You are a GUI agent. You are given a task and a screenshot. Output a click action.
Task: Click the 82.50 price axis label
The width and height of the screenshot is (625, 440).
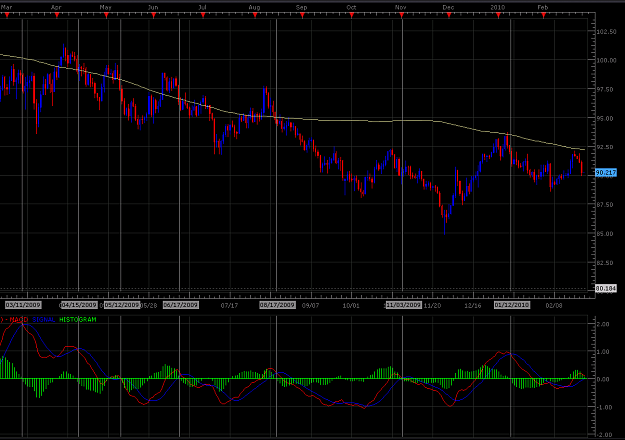pos(606,263)
